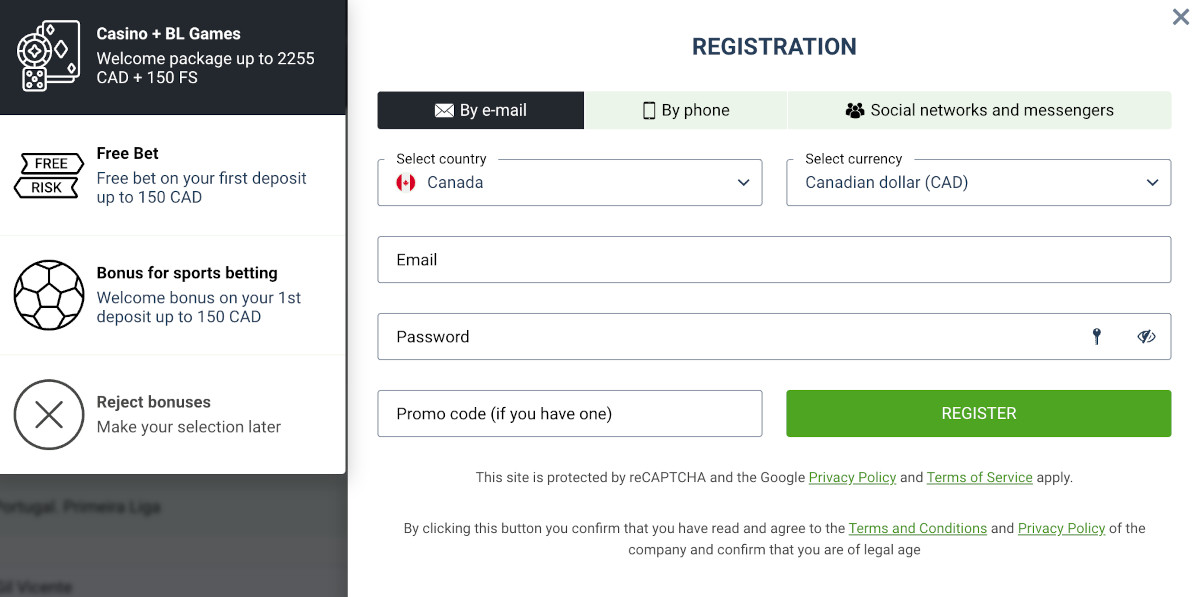Click the soccer ball sports bonus icon

49,295
